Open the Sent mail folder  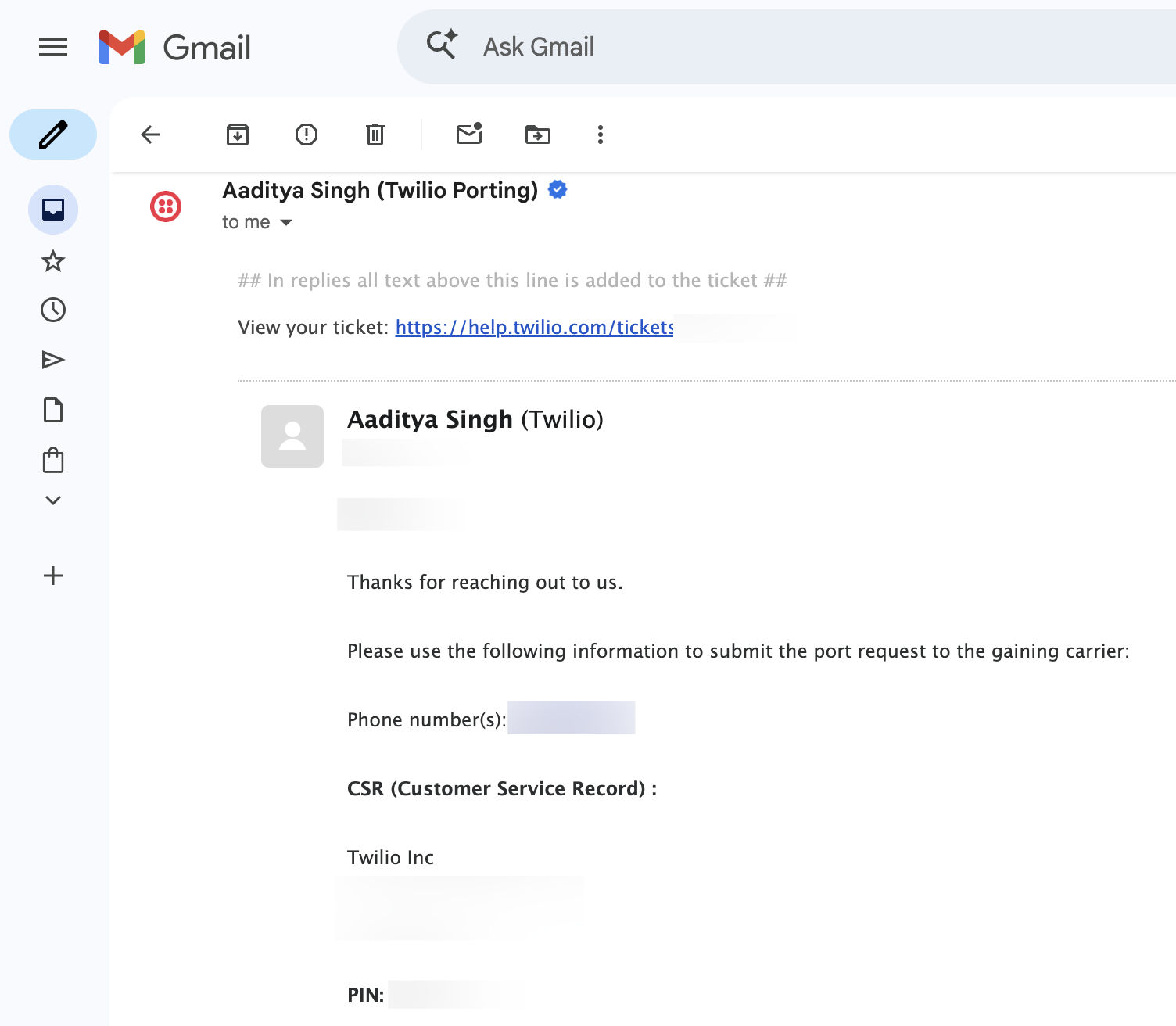pyautogui.click(x=53, y=360)
